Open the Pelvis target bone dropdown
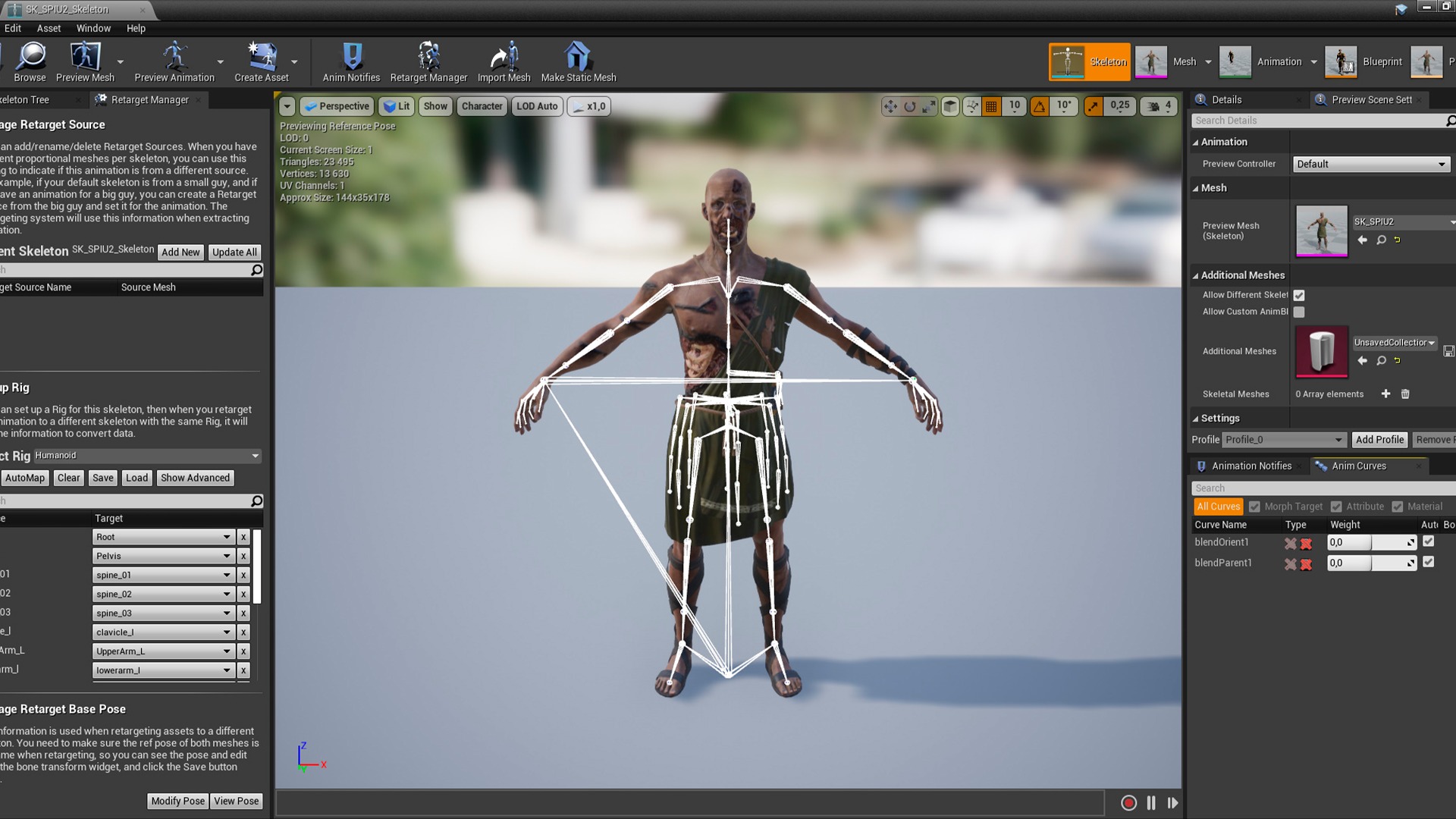Screen dimensions: 1456x819 coord(163,556)
